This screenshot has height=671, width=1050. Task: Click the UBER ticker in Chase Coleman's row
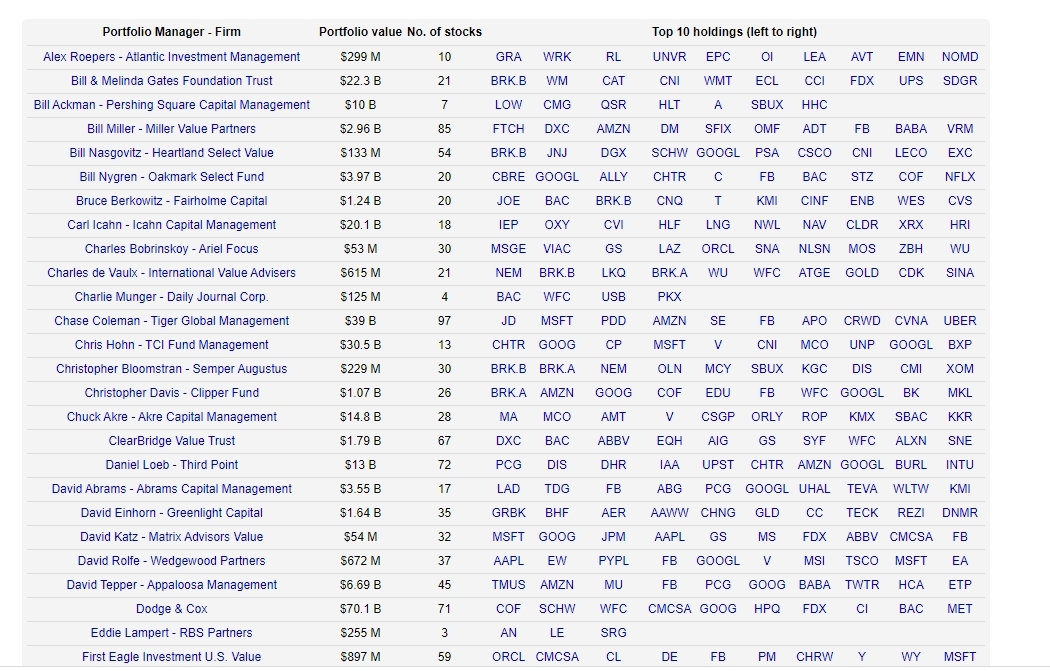tap(959, 321)
